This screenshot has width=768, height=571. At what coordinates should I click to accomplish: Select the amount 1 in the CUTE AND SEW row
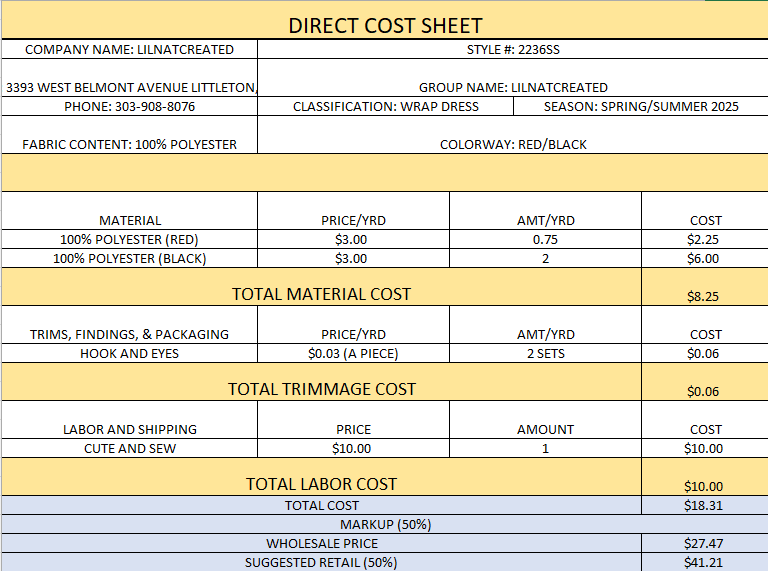tap(545, 448)
